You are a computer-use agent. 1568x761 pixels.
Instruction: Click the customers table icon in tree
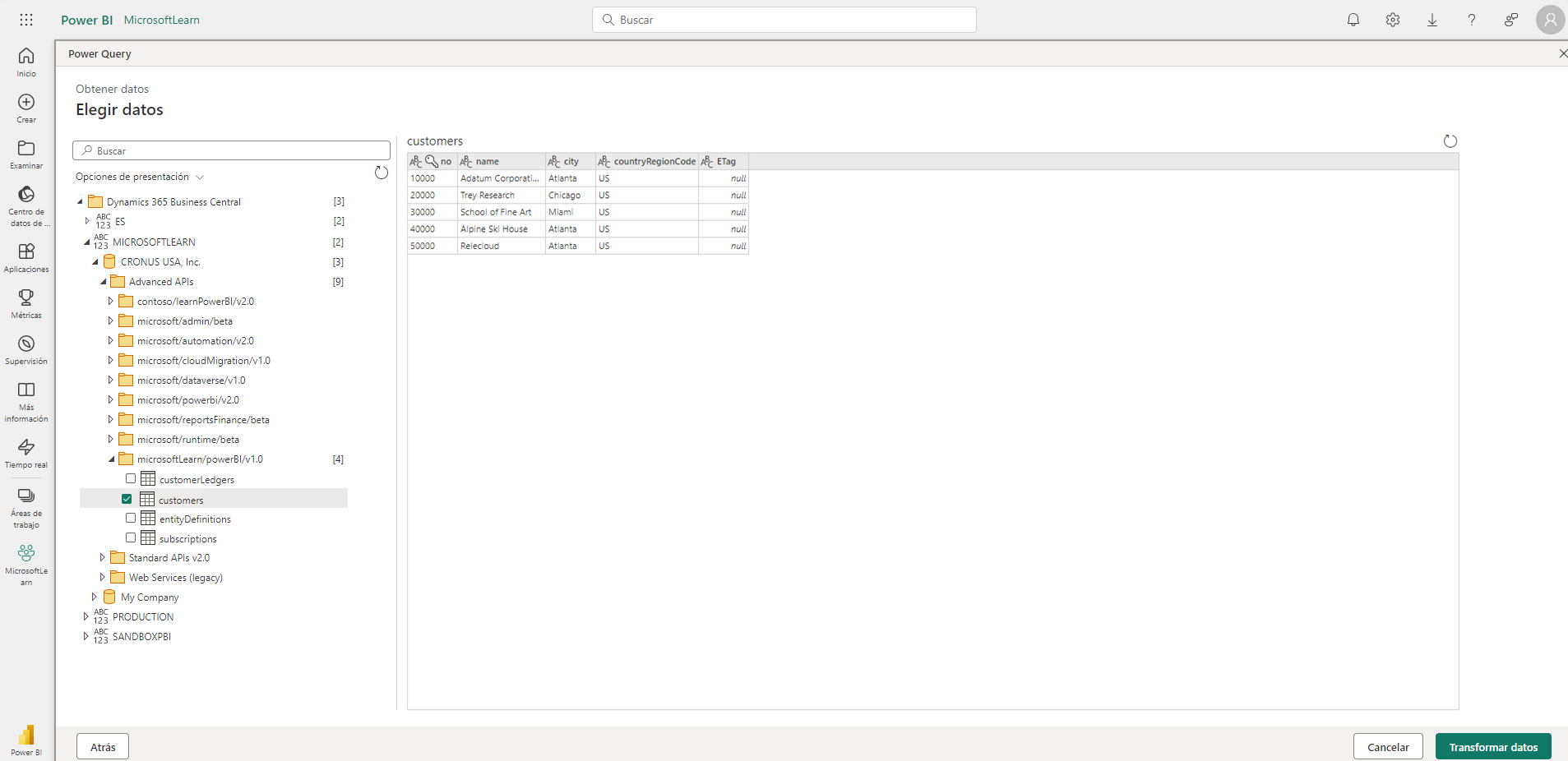click(x=147, y=499)
